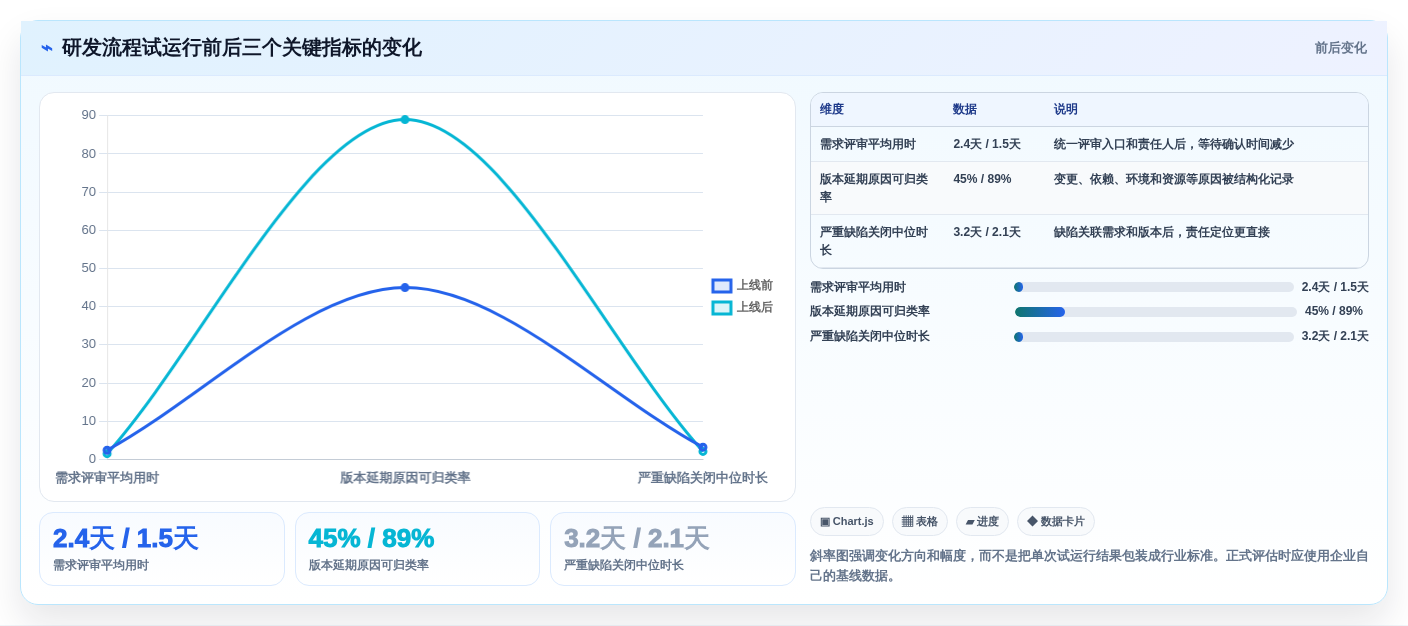
Task: Click the 90 y-axis tick label
Action: click(89, 115)
